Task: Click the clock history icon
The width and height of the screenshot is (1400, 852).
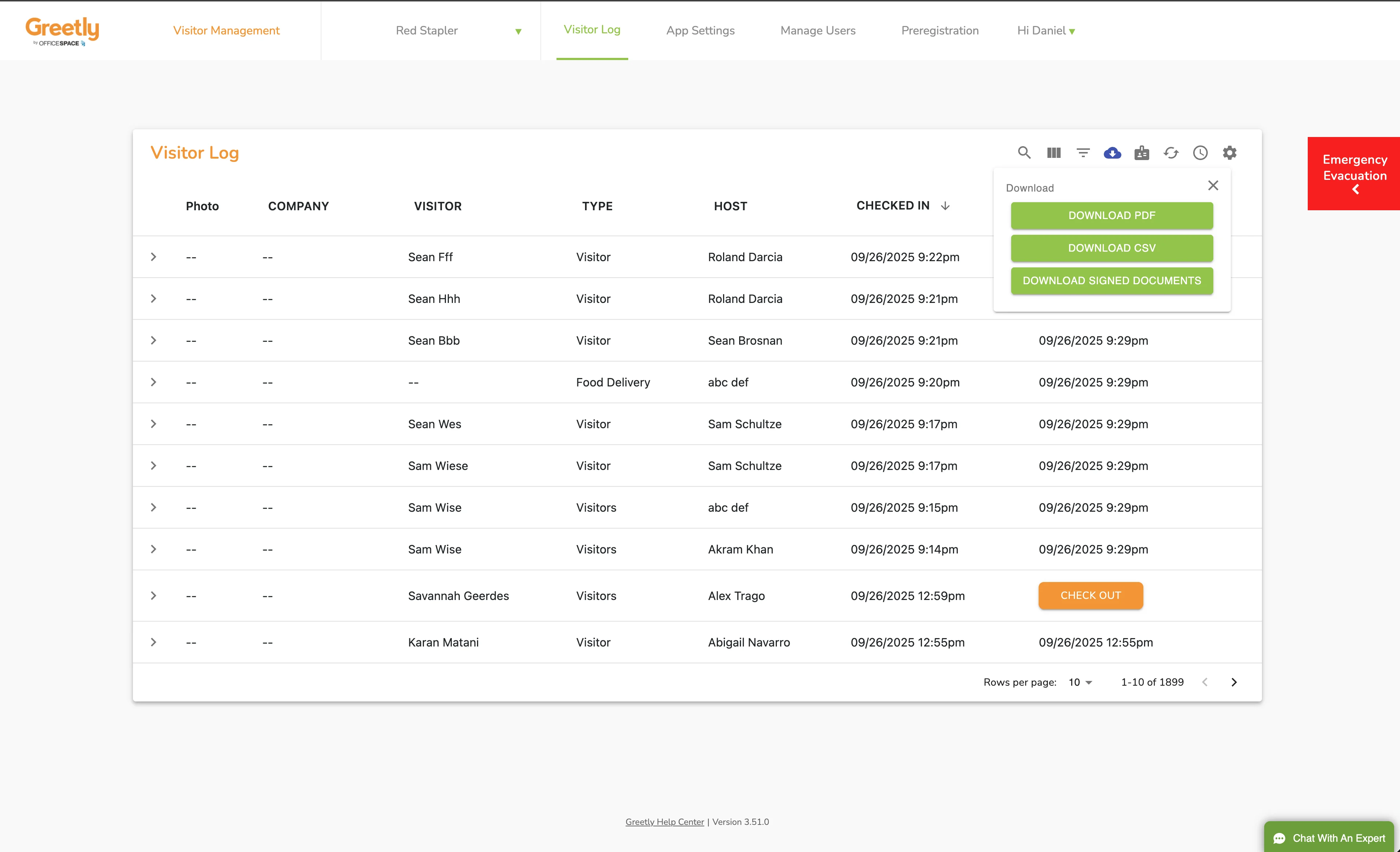Action: pyautogui.click(x=1200, y=152)
